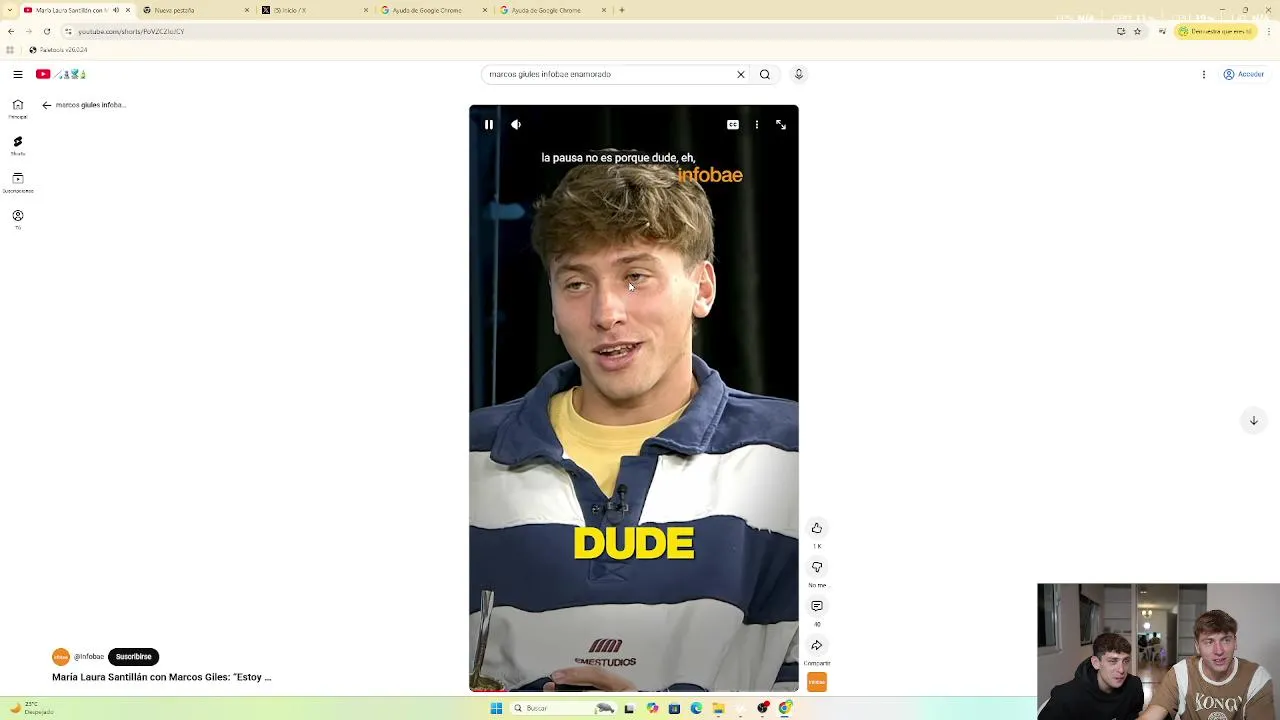Open the orange infobae sound thumbnail
1280x720 pixels.
point(817,682)
